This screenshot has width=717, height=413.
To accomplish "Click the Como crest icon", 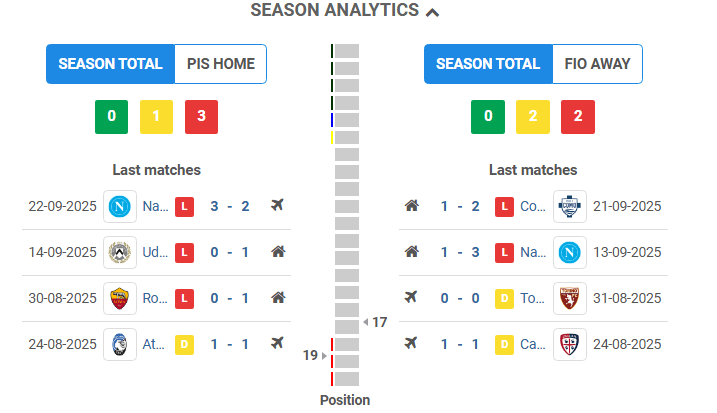I will pyautogui.click(x=570, y=207).
